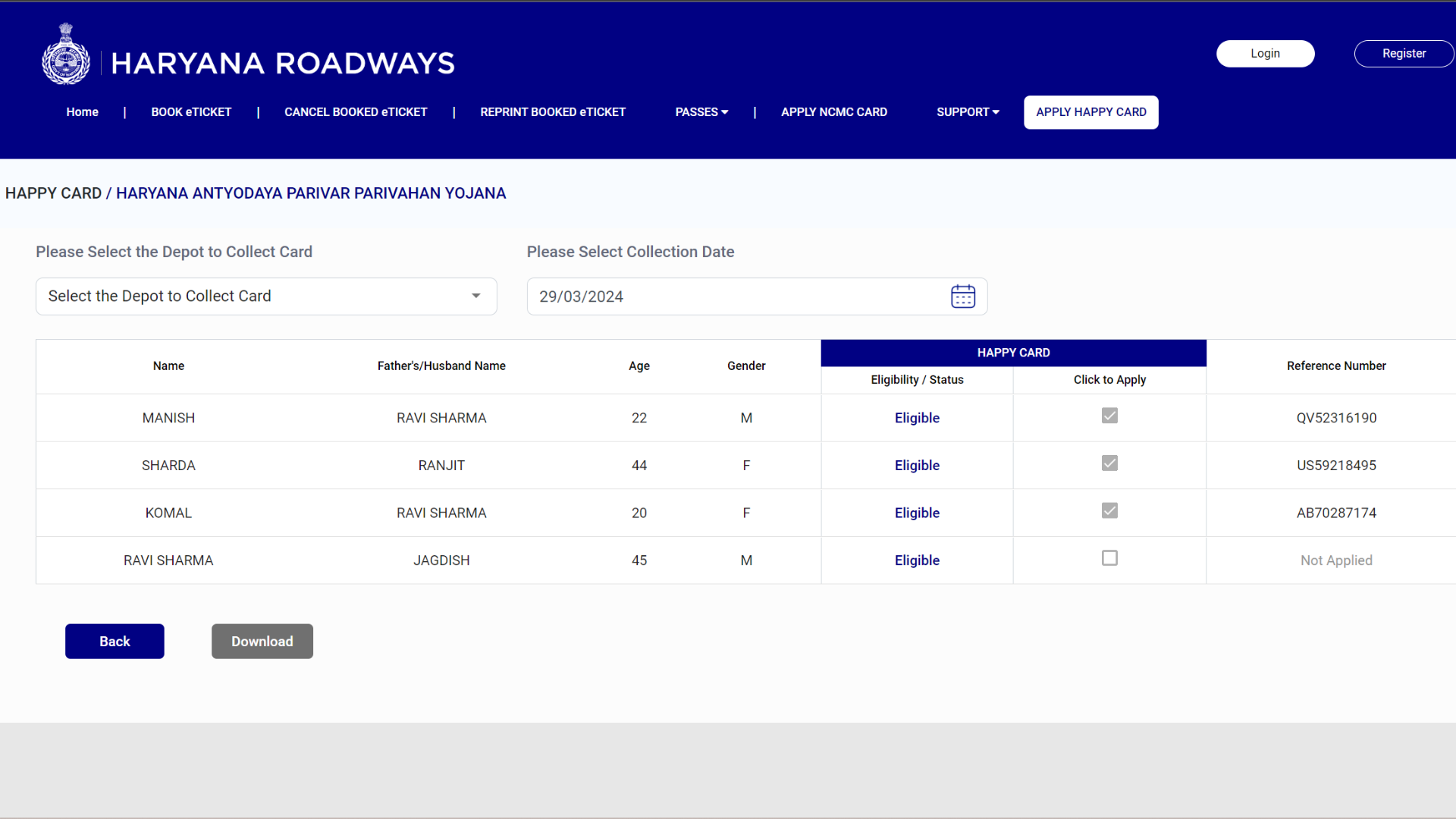Click the father name cell RANJIT

click(x=441, y=466)
